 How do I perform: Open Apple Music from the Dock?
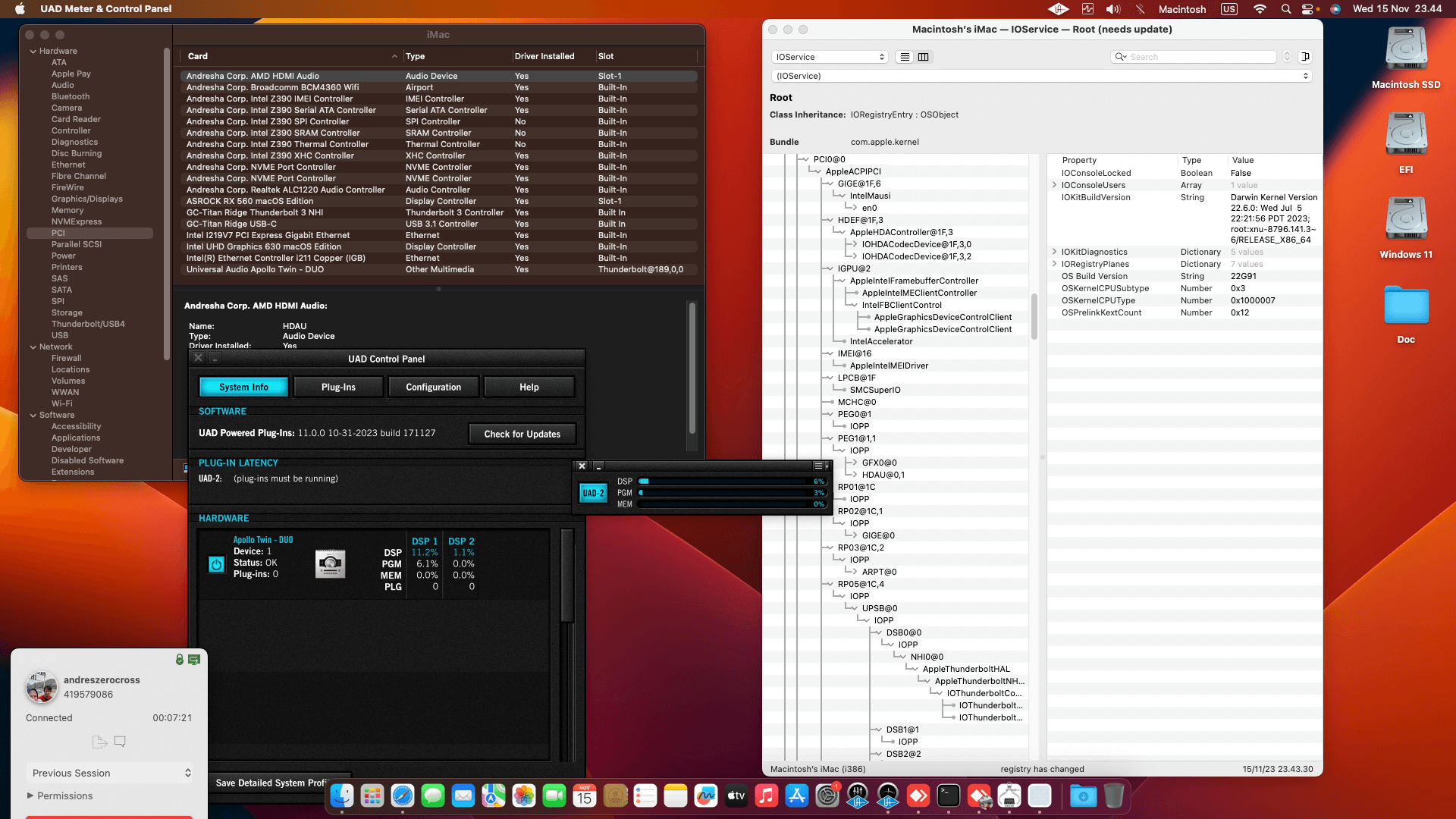[x=767, y=795]
